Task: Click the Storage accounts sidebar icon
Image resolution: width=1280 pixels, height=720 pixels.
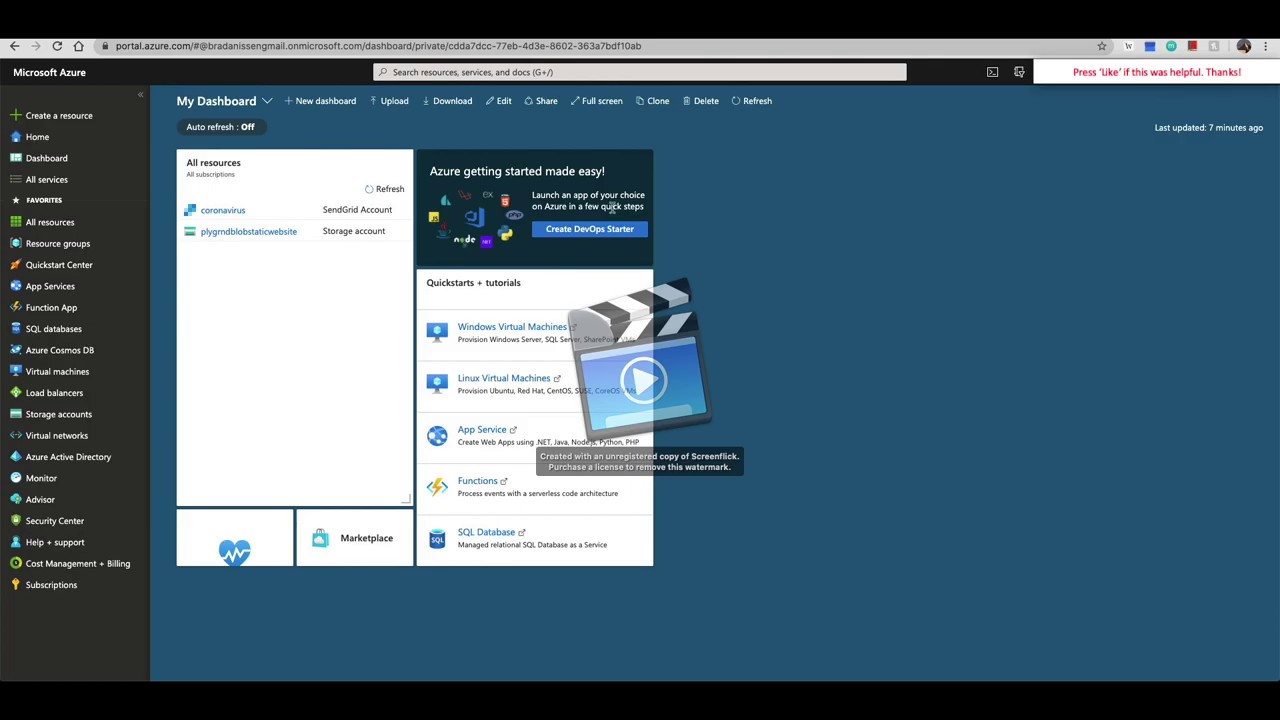Action: coord(15,414)
